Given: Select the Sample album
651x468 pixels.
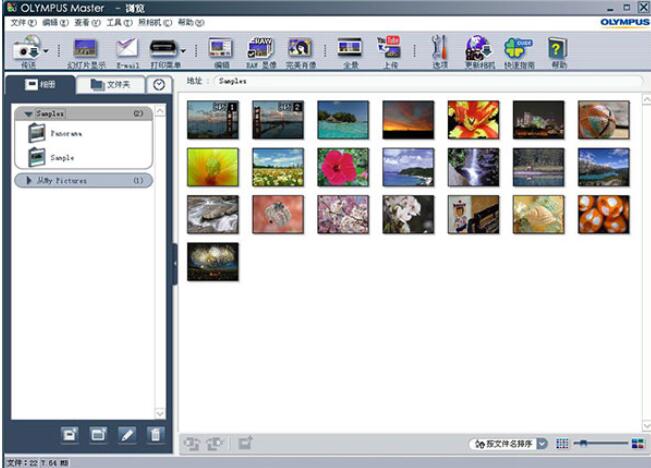Looking at the screenshot, I should 51,157.
